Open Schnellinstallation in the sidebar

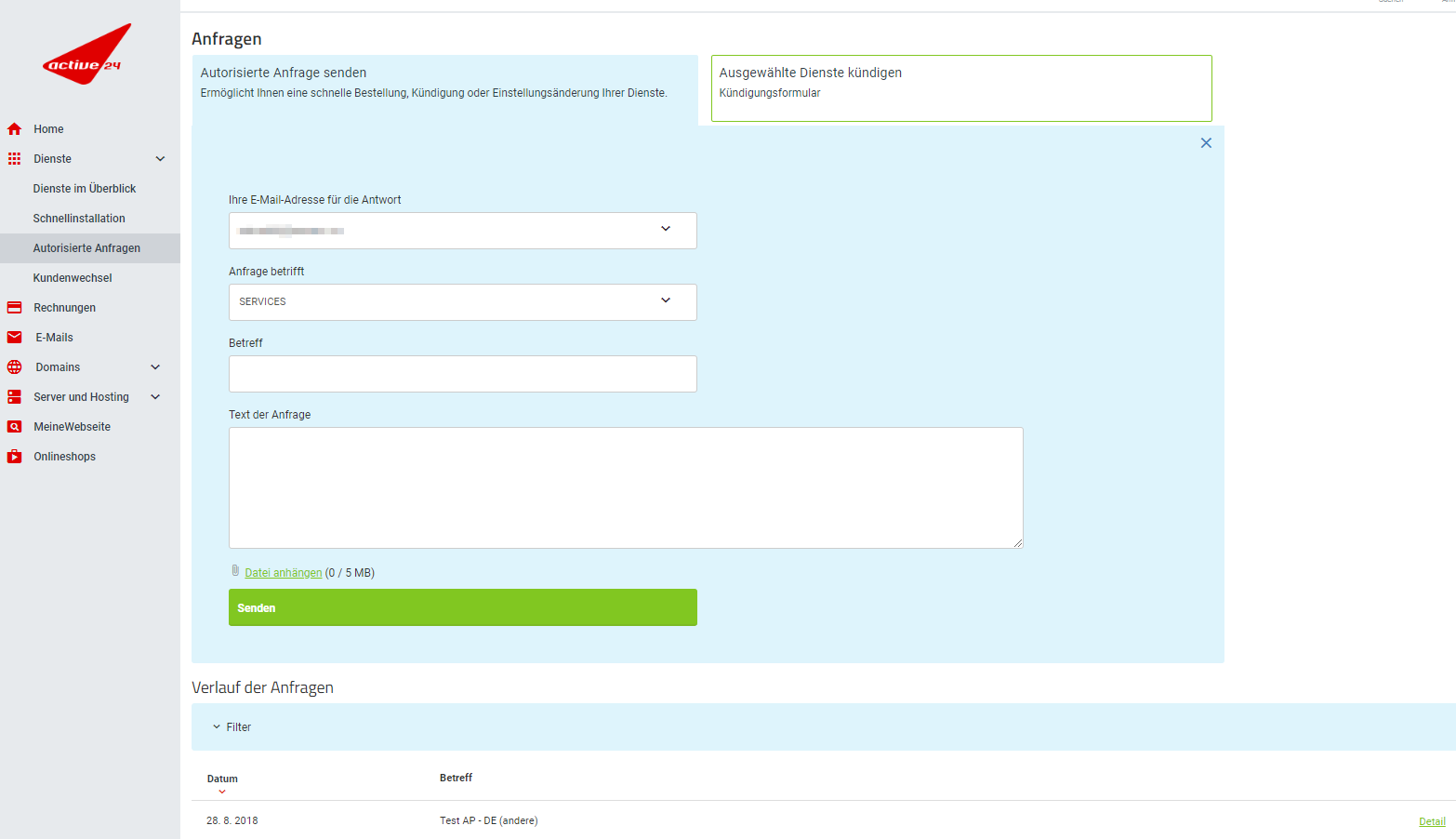pos(79,219)
